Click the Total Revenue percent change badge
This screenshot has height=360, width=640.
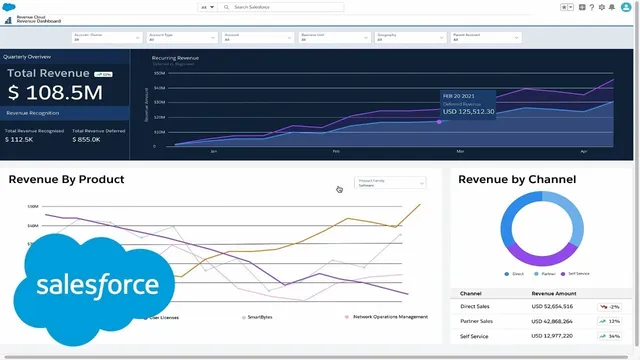103,74
